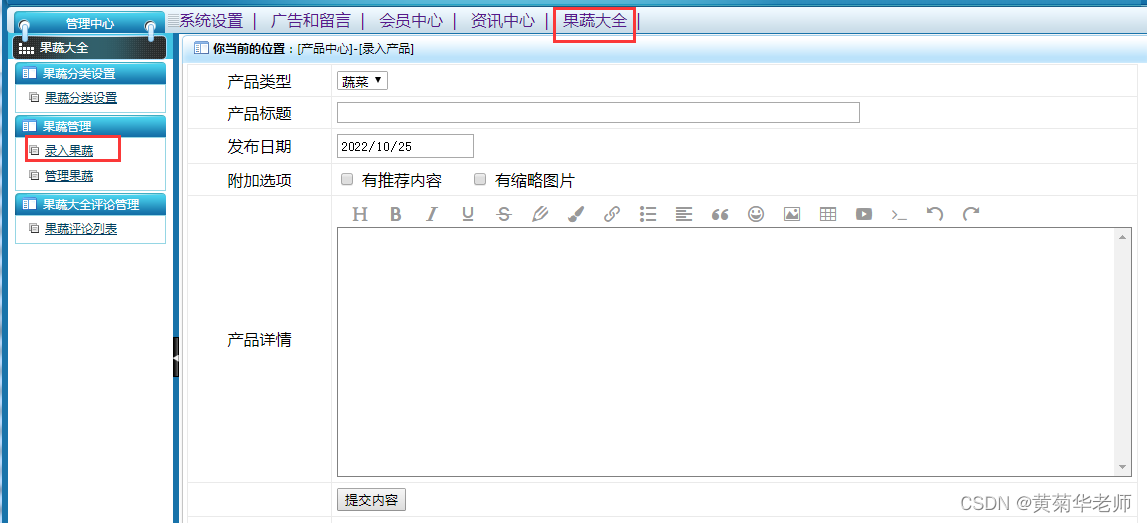This screenshot has width=1147, height=523.
Task: Insert a video into product details
Action: tap(864, 214)
